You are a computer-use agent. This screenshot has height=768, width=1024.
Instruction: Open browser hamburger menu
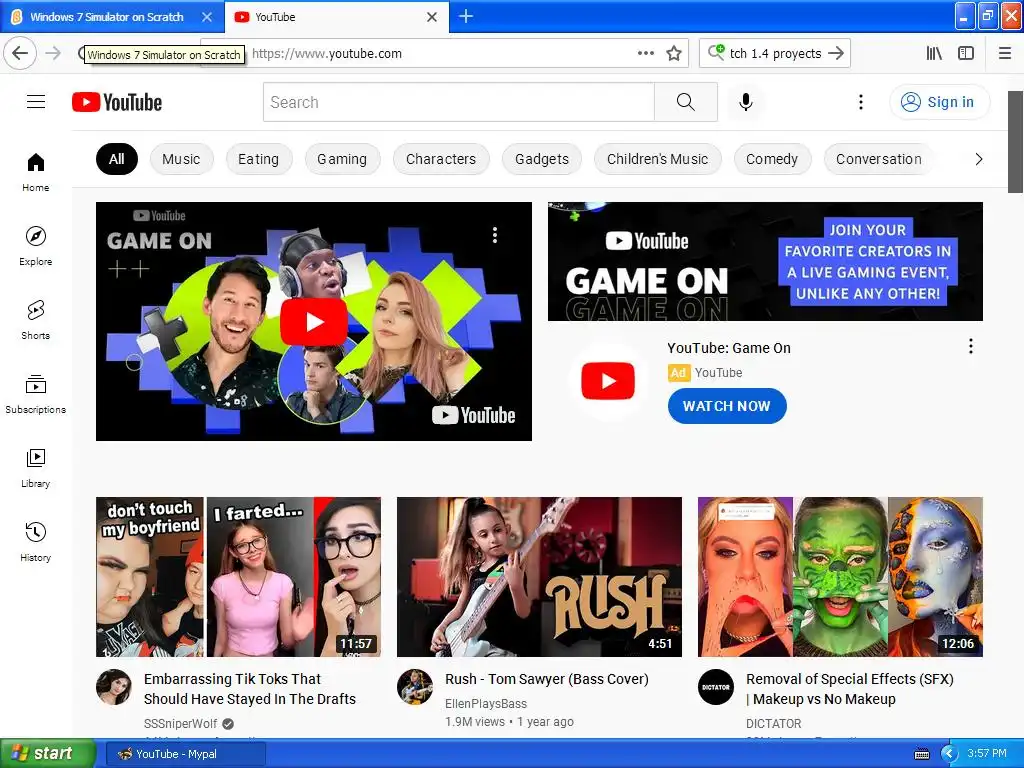(1005, 54)
